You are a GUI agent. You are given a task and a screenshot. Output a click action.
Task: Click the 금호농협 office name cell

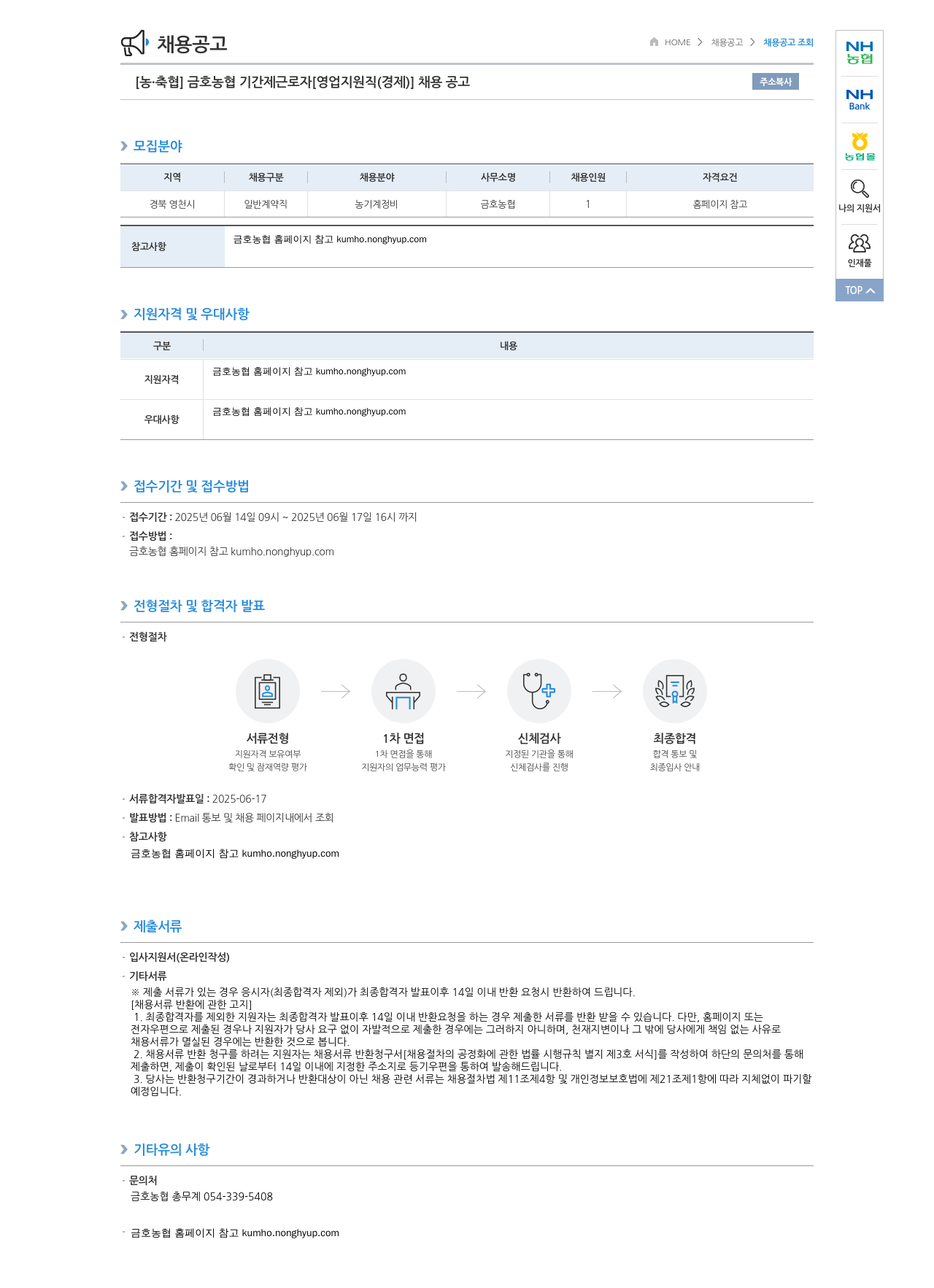pos(498,204)
